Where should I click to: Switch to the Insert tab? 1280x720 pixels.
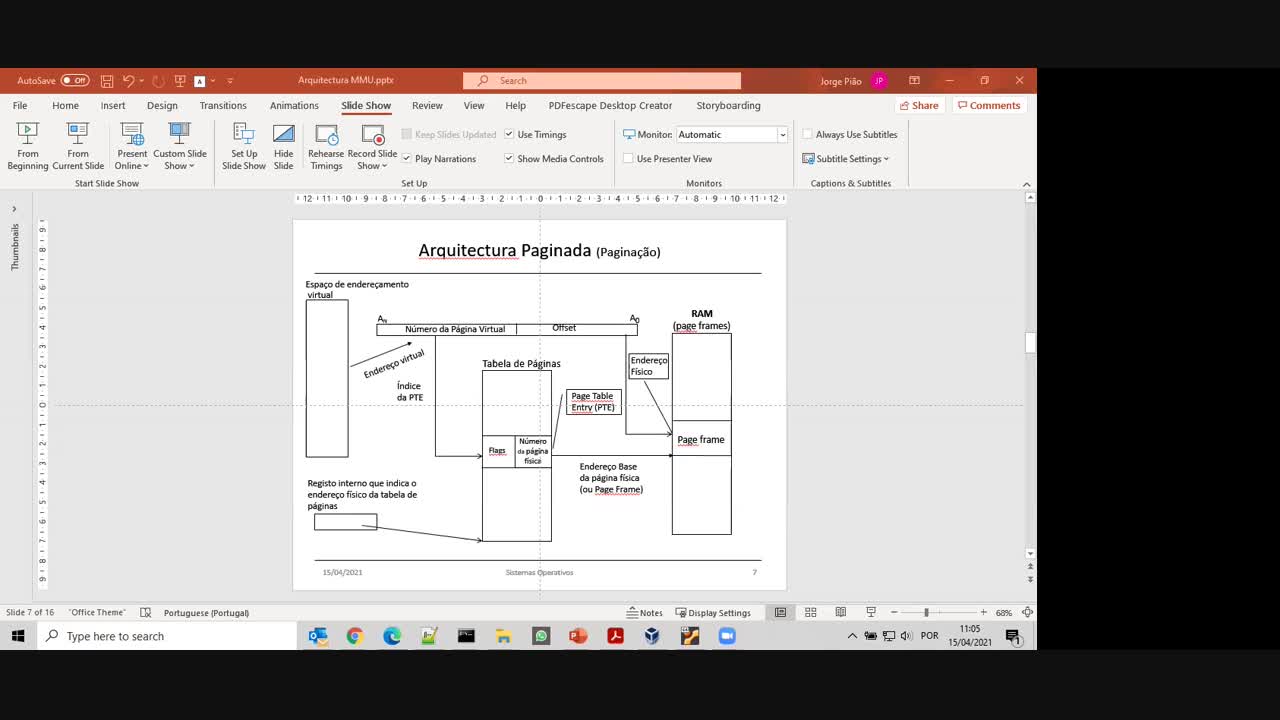(x=113, y=105)
